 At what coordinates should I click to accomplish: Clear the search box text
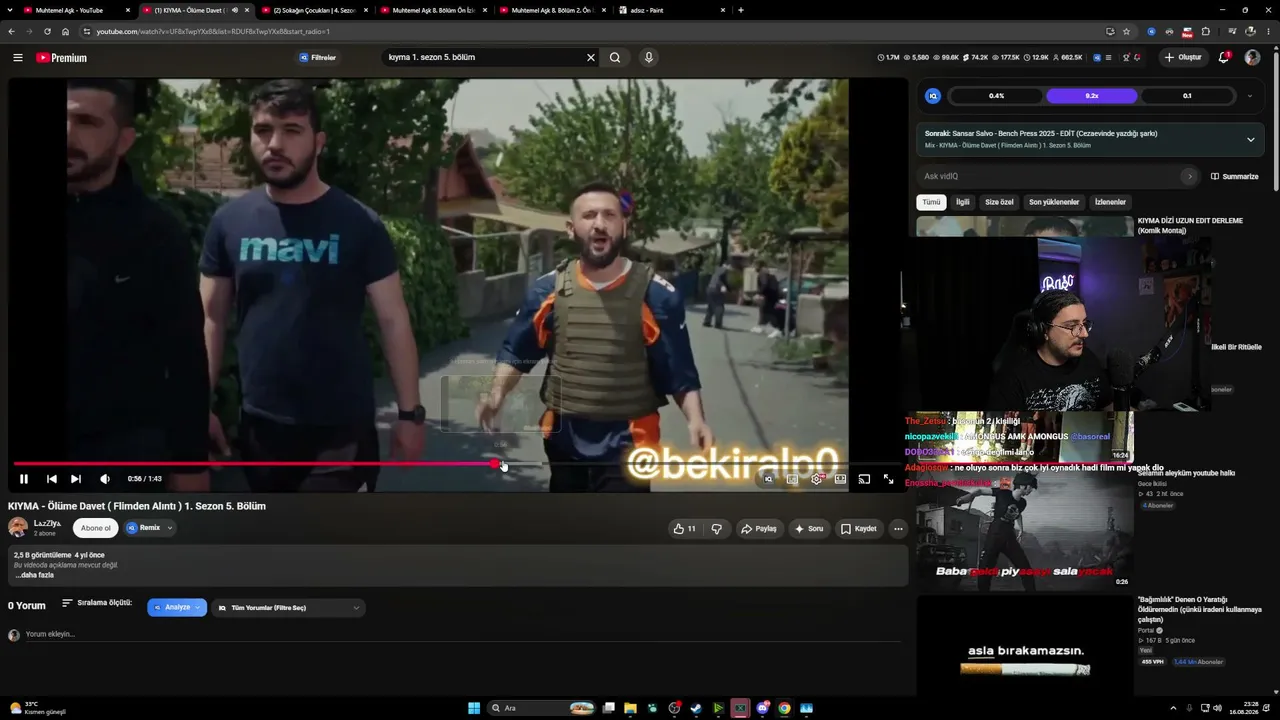[591, 58]
